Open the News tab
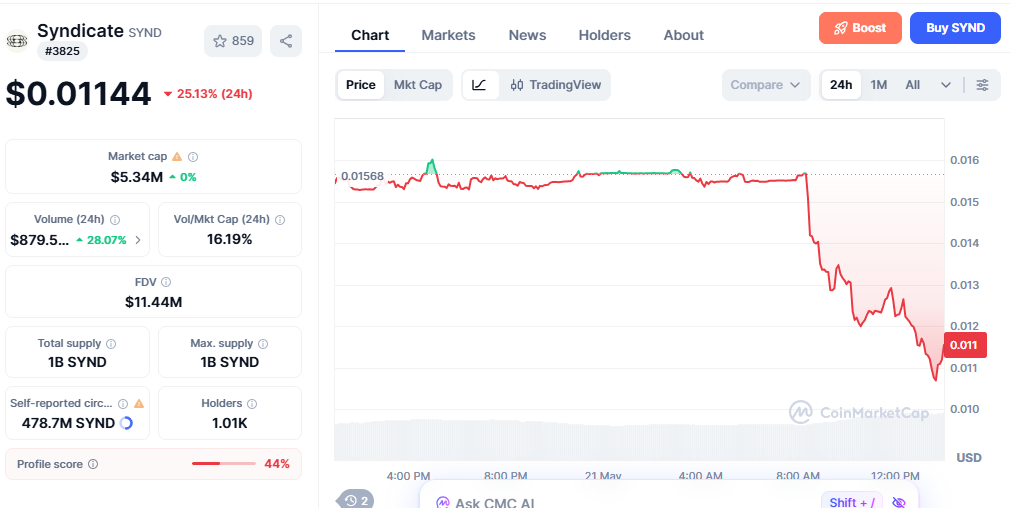The height and width of the screenshot is (508, 1010). click(x=527, y=35)
